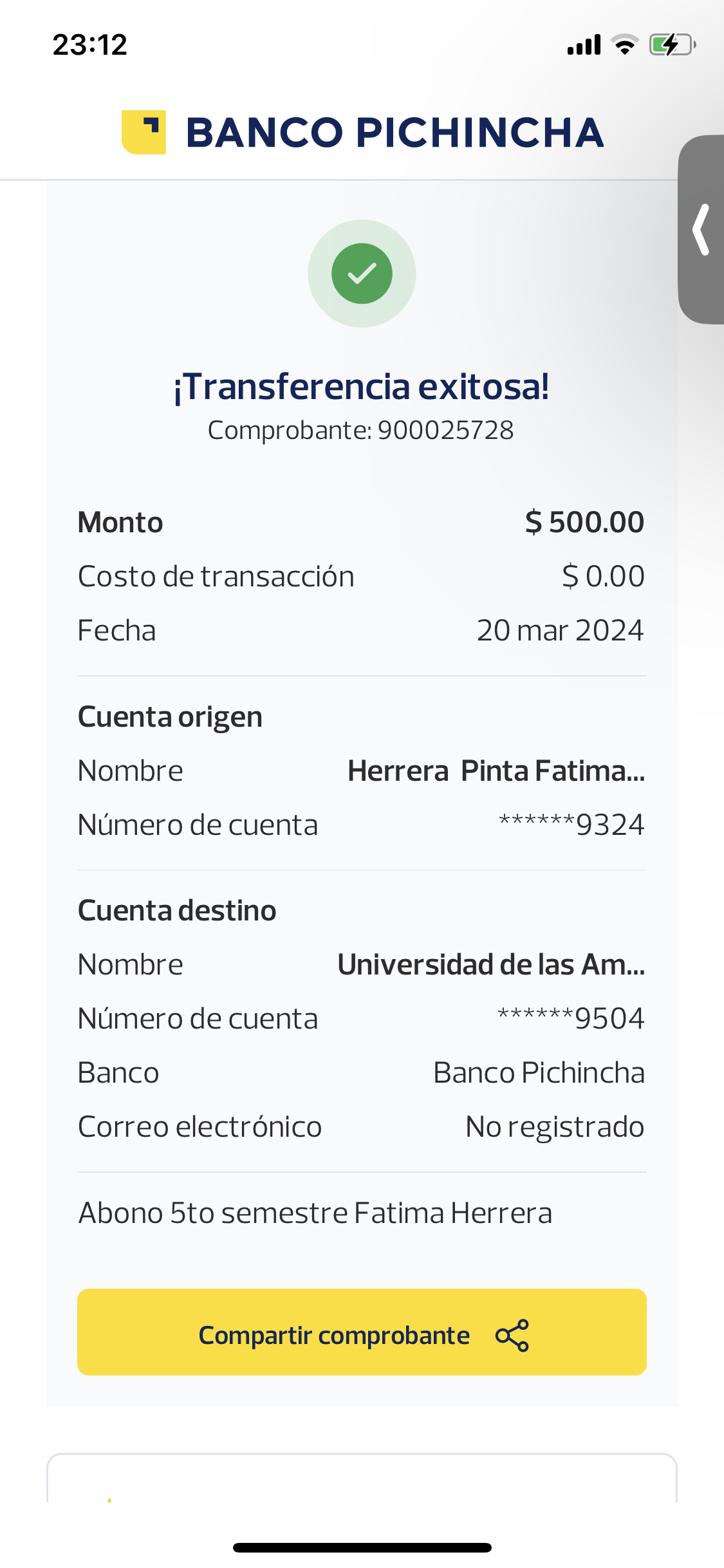This screenshot has height=1568, width=724.
Task: Tap the $ 500.00 Monto amount
Action: 584,522
